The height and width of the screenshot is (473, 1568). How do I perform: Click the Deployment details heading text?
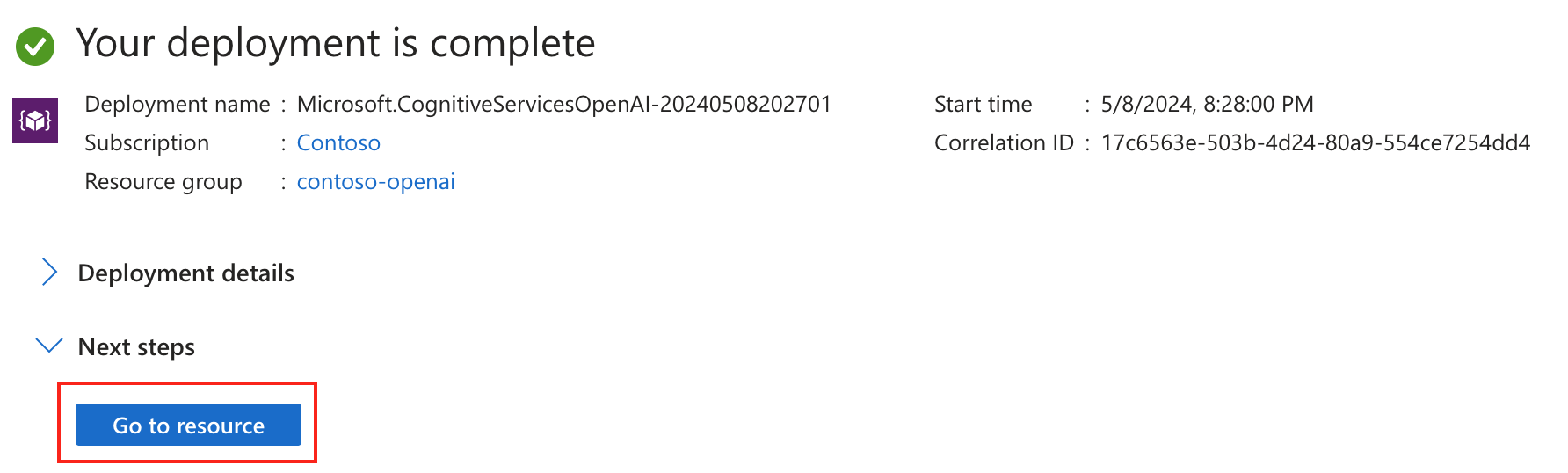(x=185, y=273)
